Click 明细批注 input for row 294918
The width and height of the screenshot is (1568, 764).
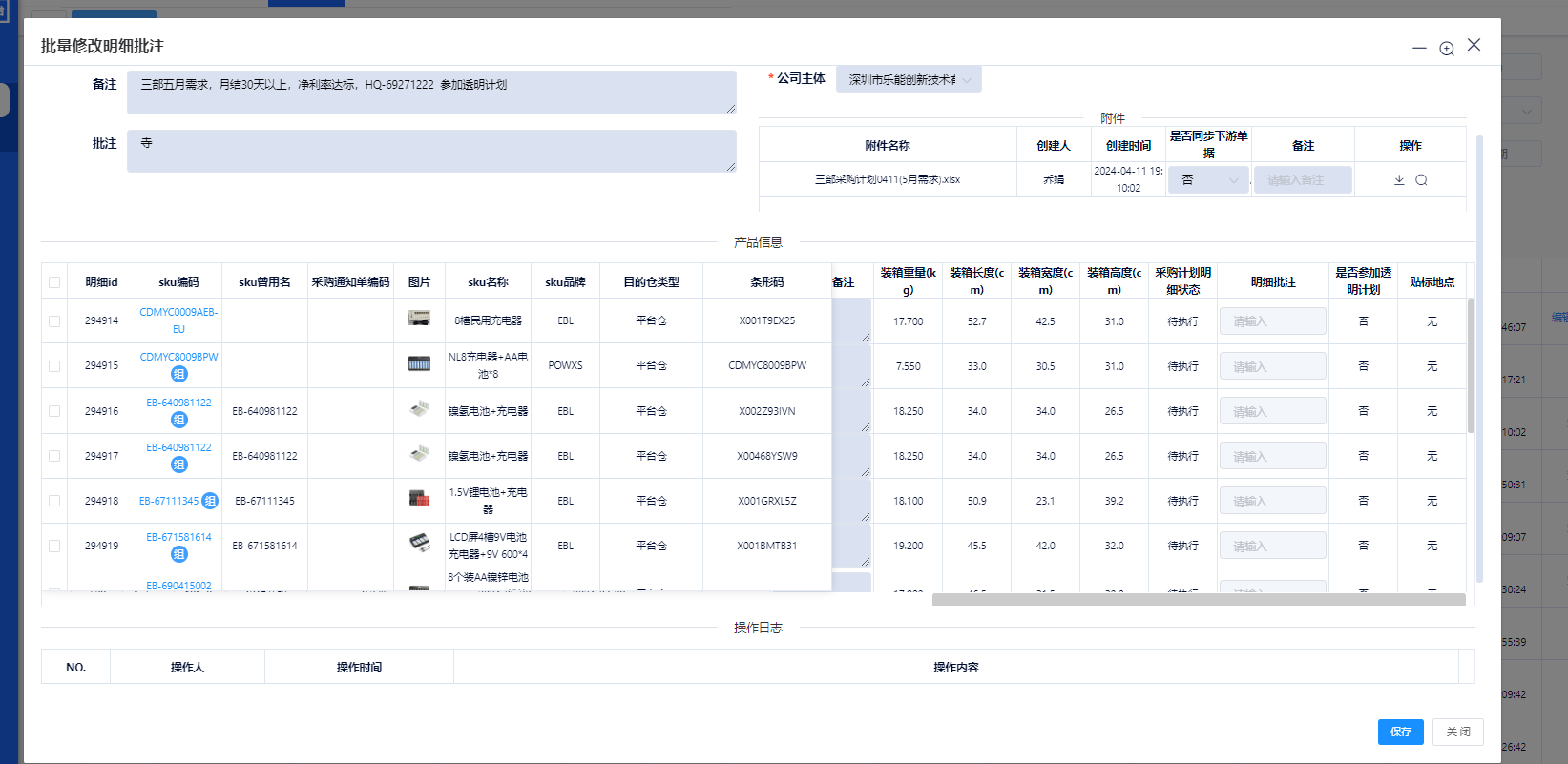(1272, 501)
